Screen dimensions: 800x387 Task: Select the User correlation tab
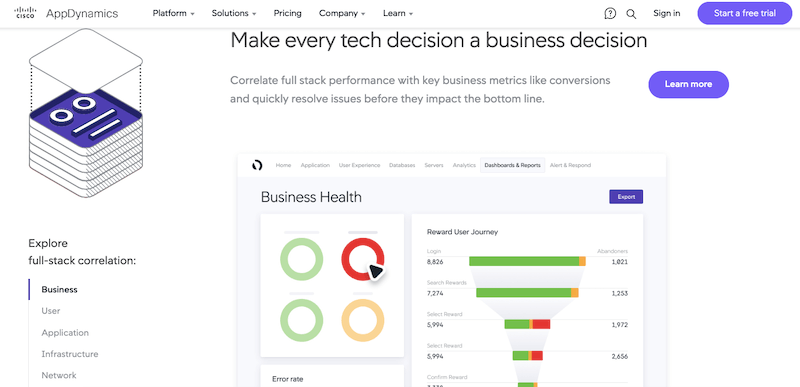click(51, 311)
